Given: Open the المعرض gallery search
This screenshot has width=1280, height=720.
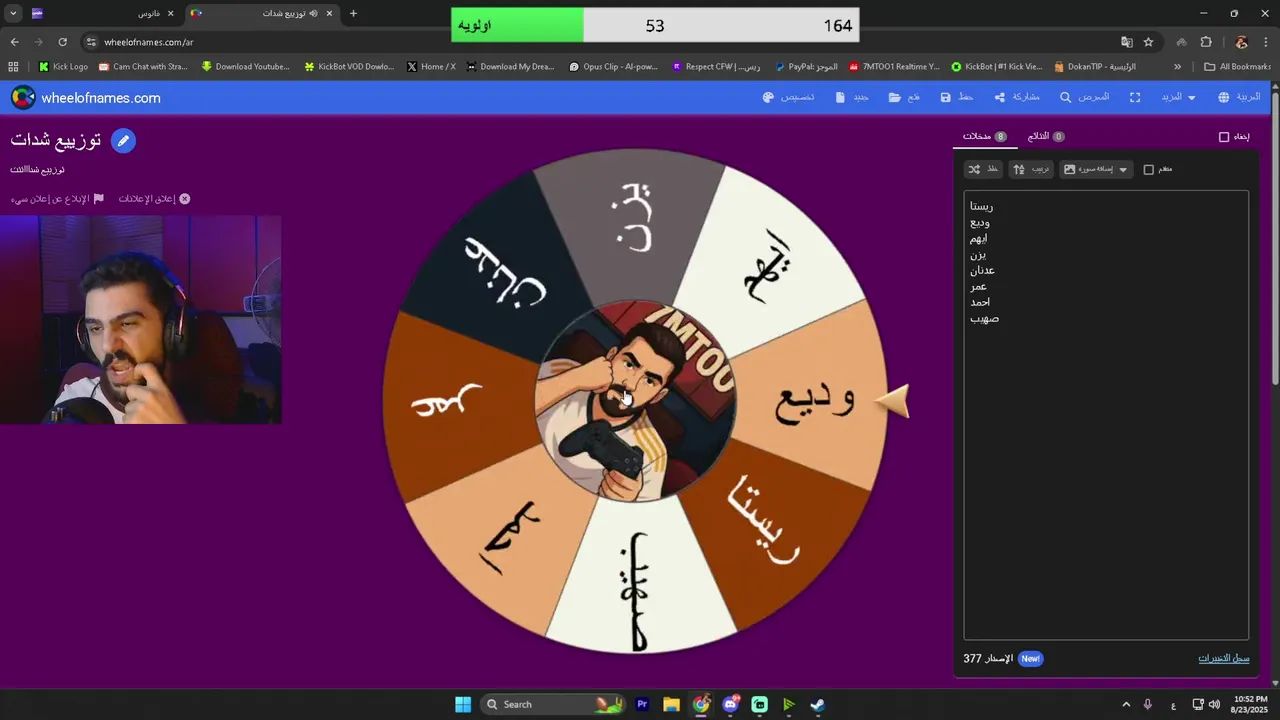Looking at the screenshot, I should coord(1085,97).
